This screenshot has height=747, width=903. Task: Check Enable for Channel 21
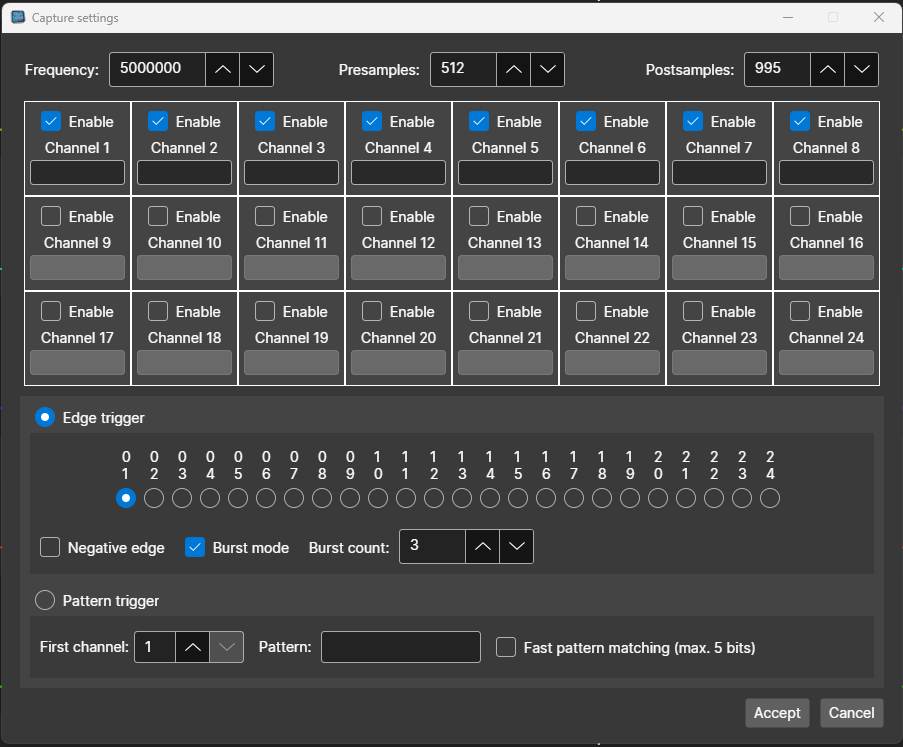click(x=479, y=312)
